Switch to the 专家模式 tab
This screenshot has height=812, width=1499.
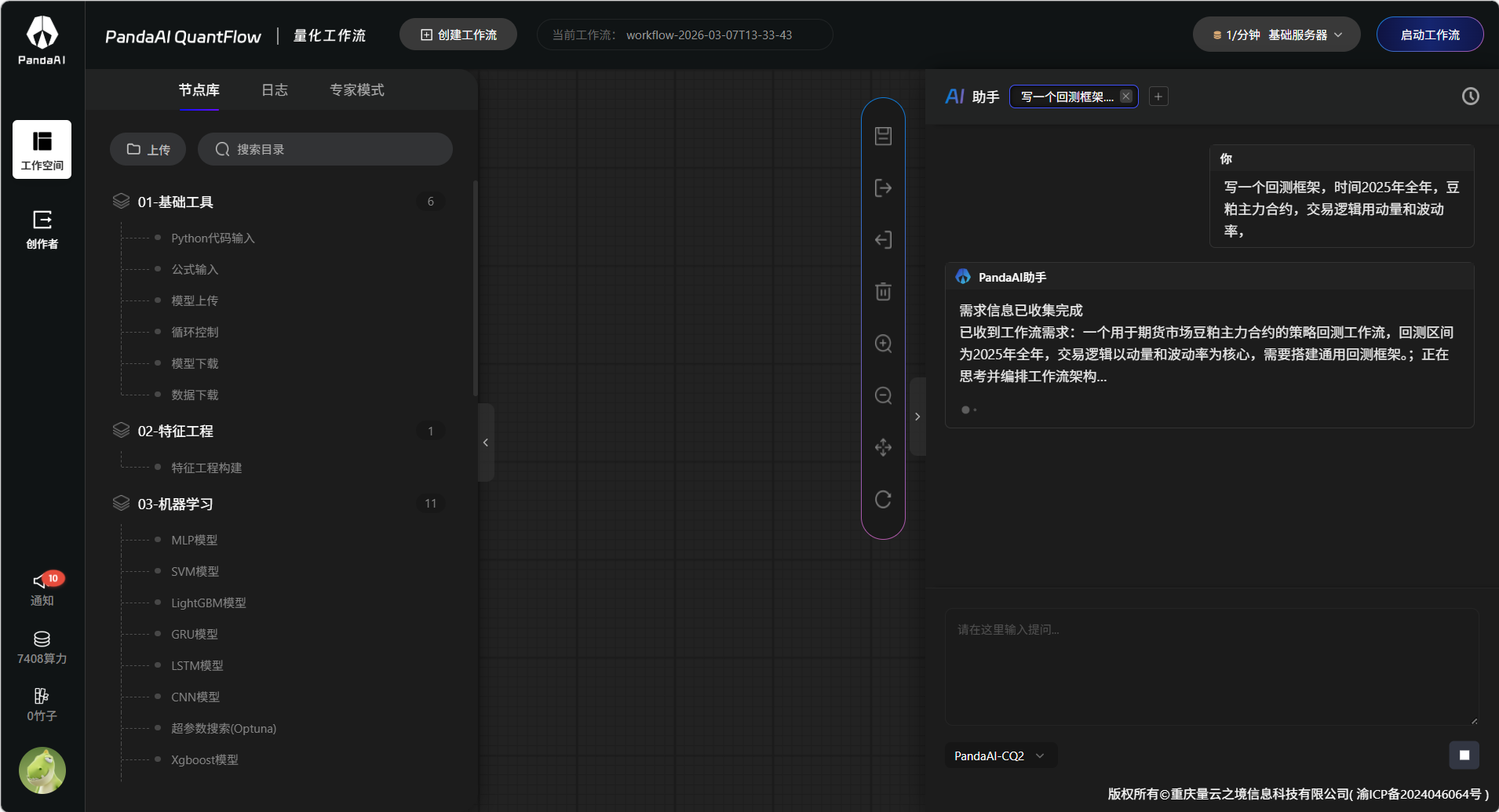(357, 90)
